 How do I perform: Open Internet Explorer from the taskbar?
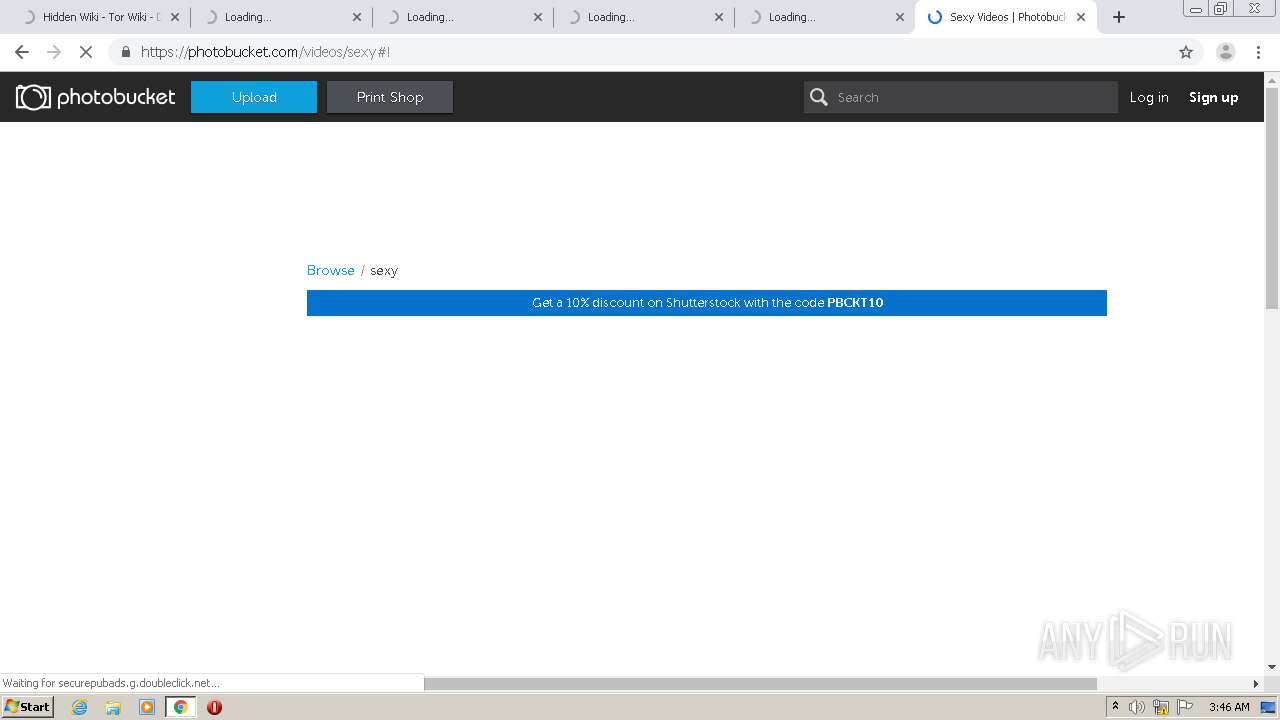coord(80,707)
